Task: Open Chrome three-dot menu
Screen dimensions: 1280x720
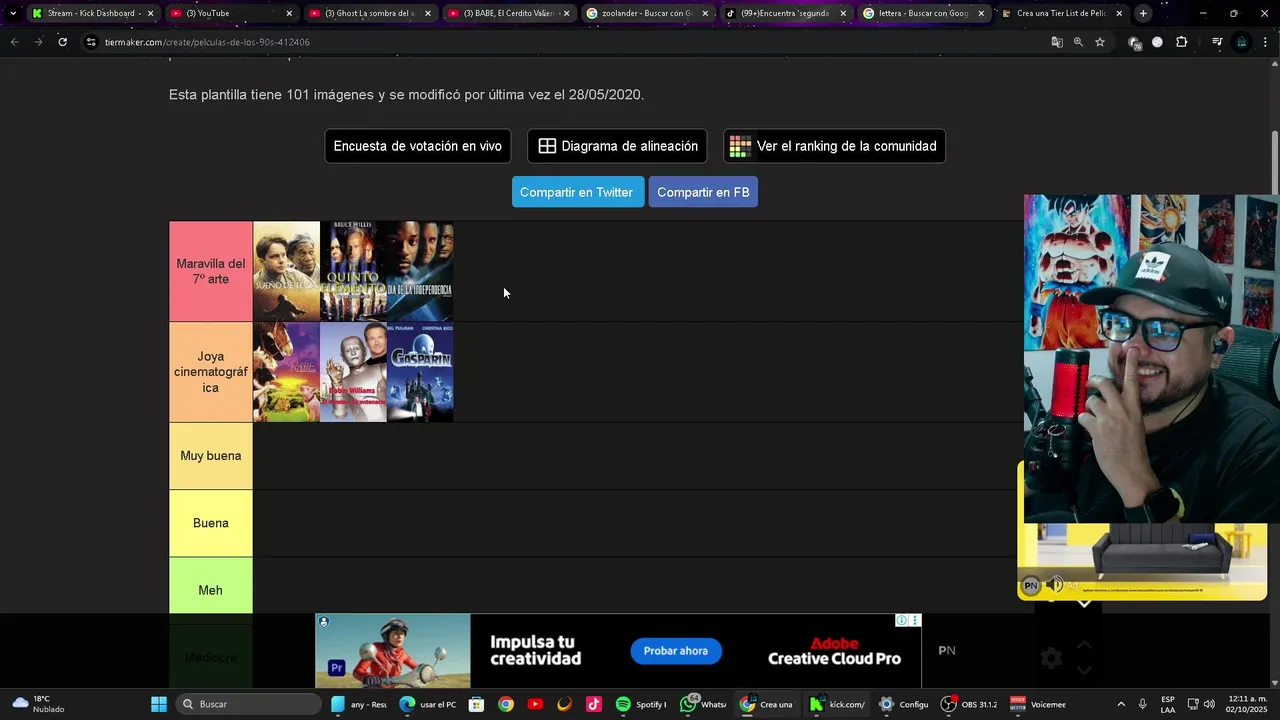Action: (x=1265, y=42)
